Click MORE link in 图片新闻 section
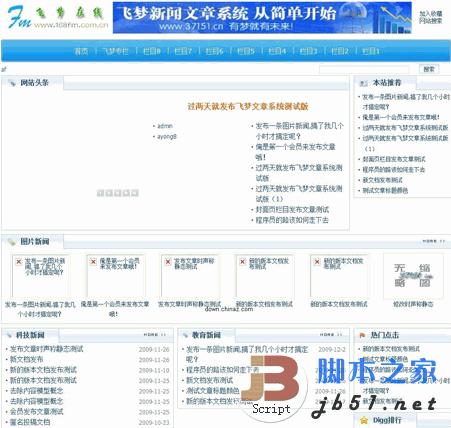The height and width of the screenshot is (428, 451). pos(434,241)
